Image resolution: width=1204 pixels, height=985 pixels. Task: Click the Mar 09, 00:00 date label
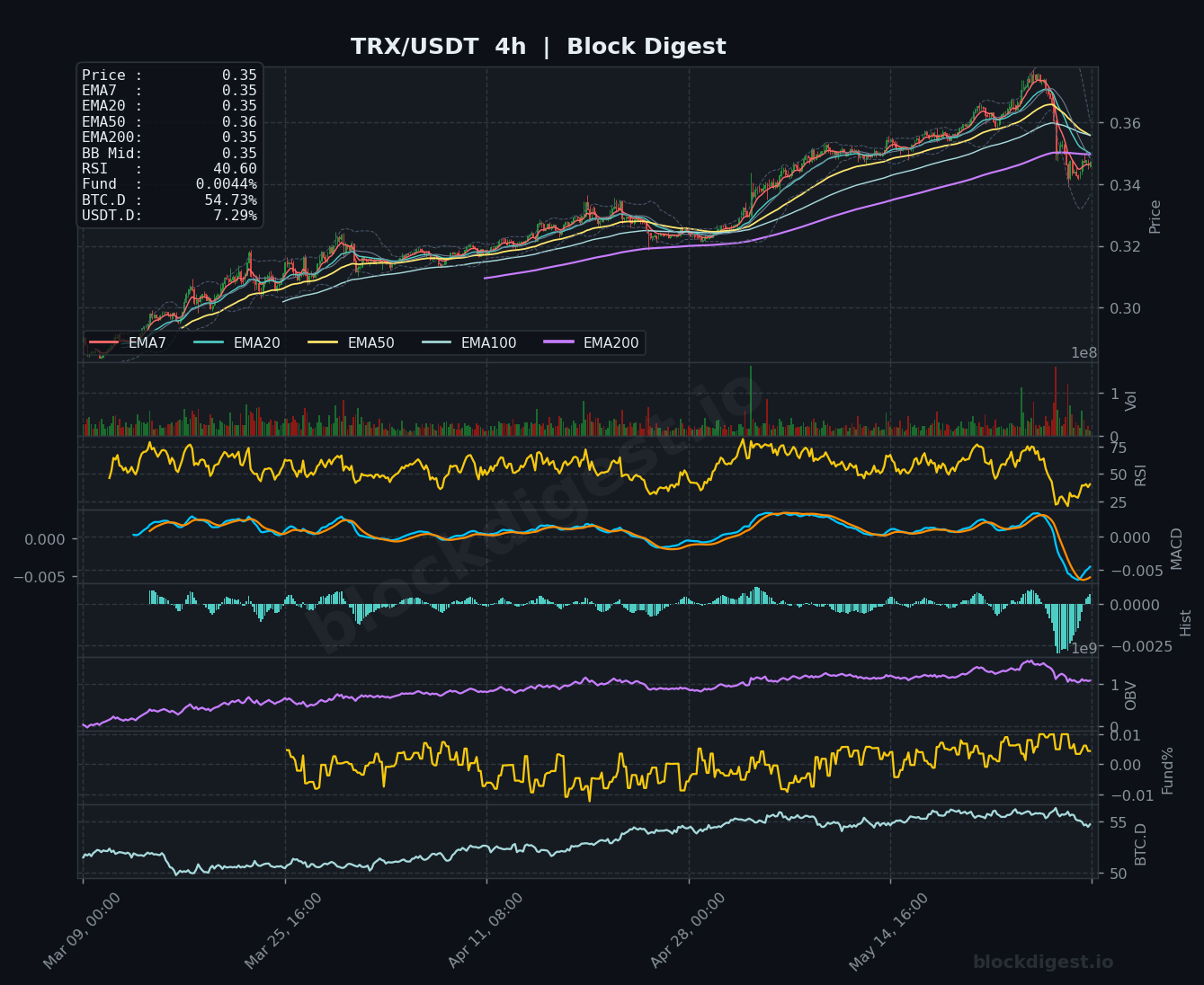pos(82,931)
